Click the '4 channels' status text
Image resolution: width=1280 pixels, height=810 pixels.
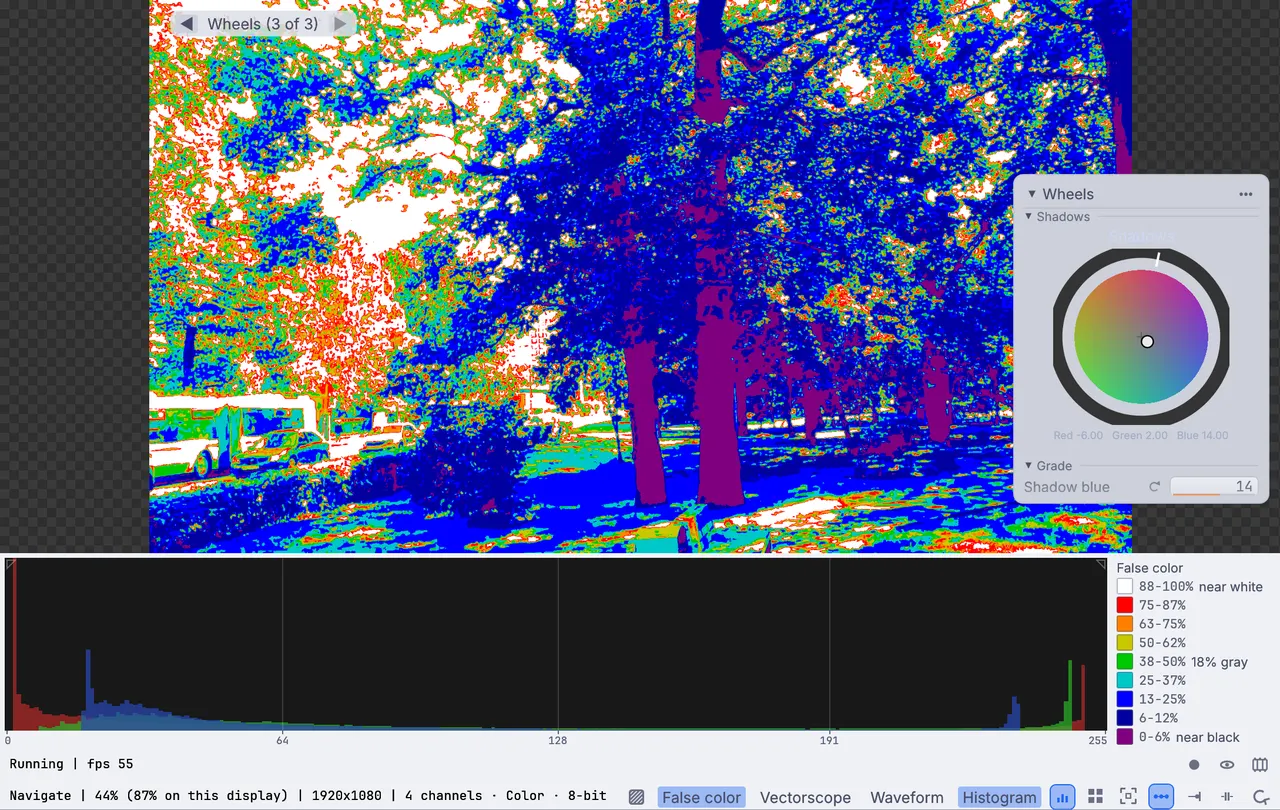443,796
